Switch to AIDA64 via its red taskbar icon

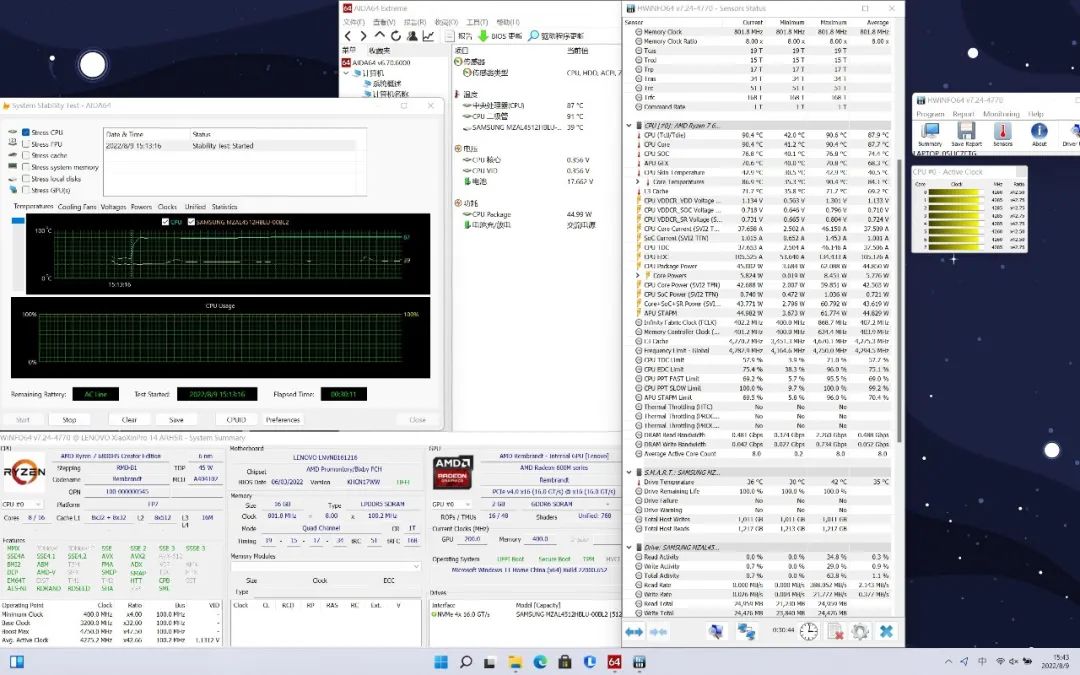(614, 662)
